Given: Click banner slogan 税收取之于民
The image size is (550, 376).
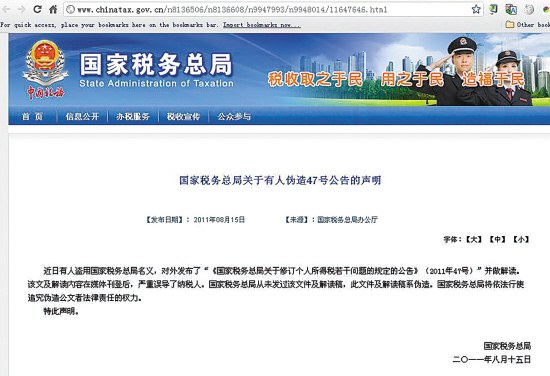Looking at the screenshot, I should [315, 79].
